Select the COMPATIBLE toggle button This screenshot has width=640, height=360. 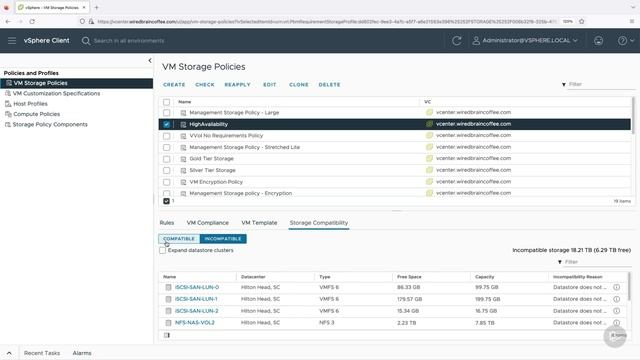pos(179,239)
